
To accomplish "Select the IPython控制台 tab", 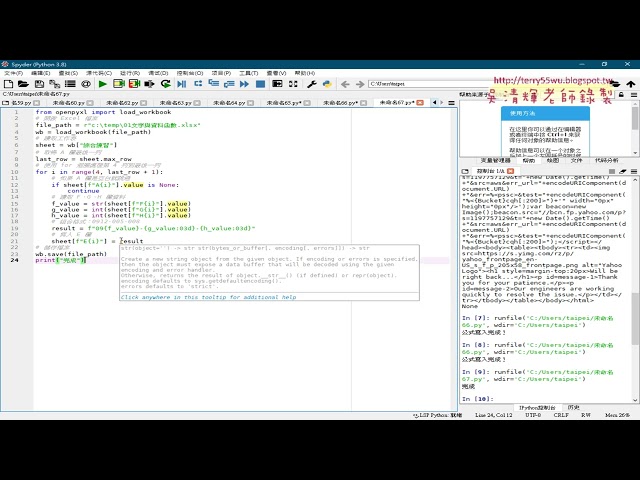I will pyautogui.click(x=537, y=407).
